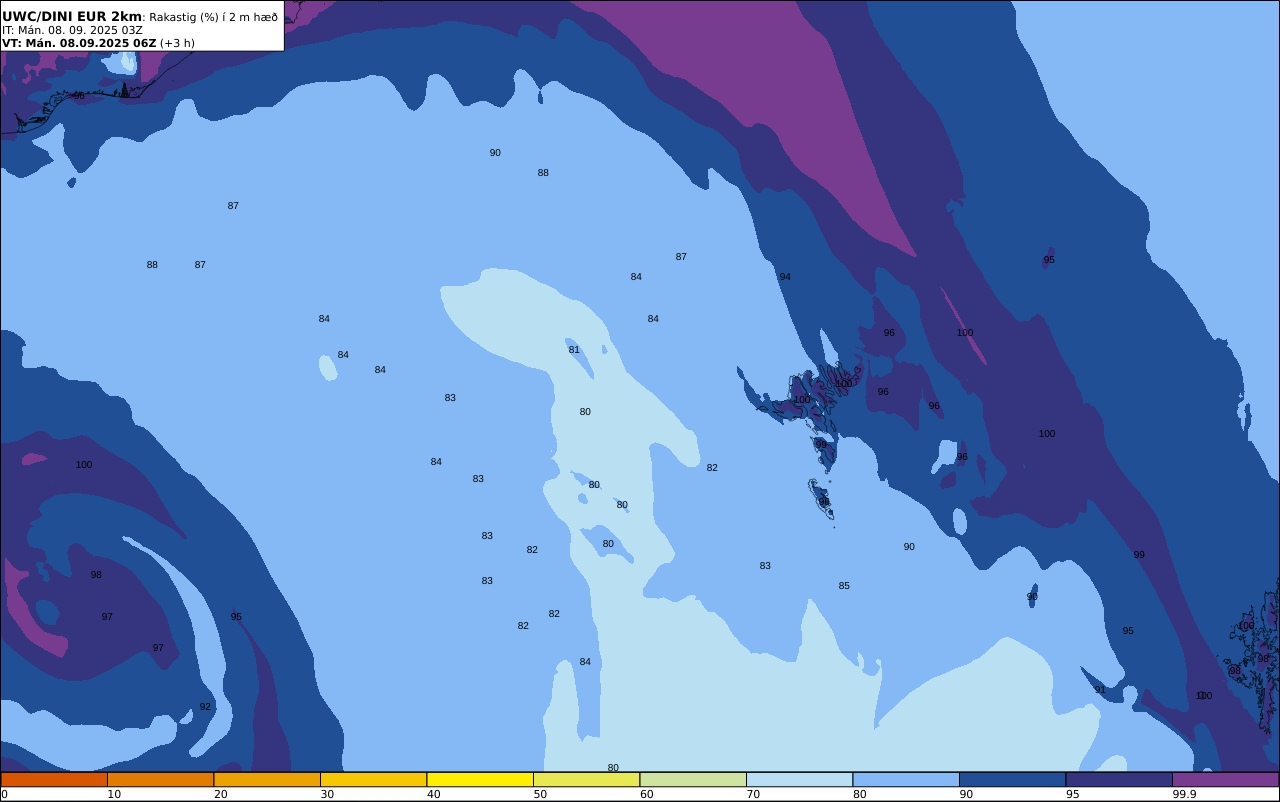1280x802 pixels.
Task: Click legend scale label '20'
Action: [x=221, y=794]
